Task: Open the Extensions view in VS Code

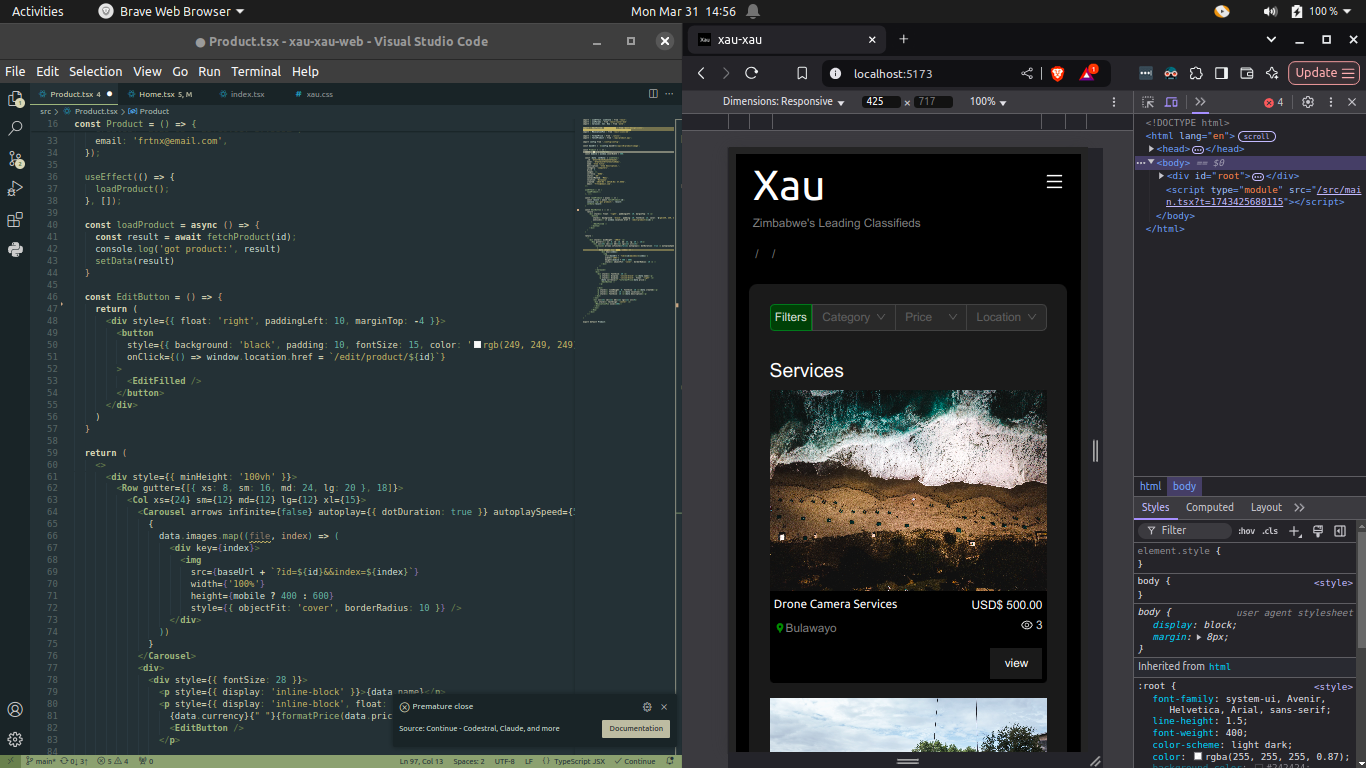Action: (x=15, y=219)
